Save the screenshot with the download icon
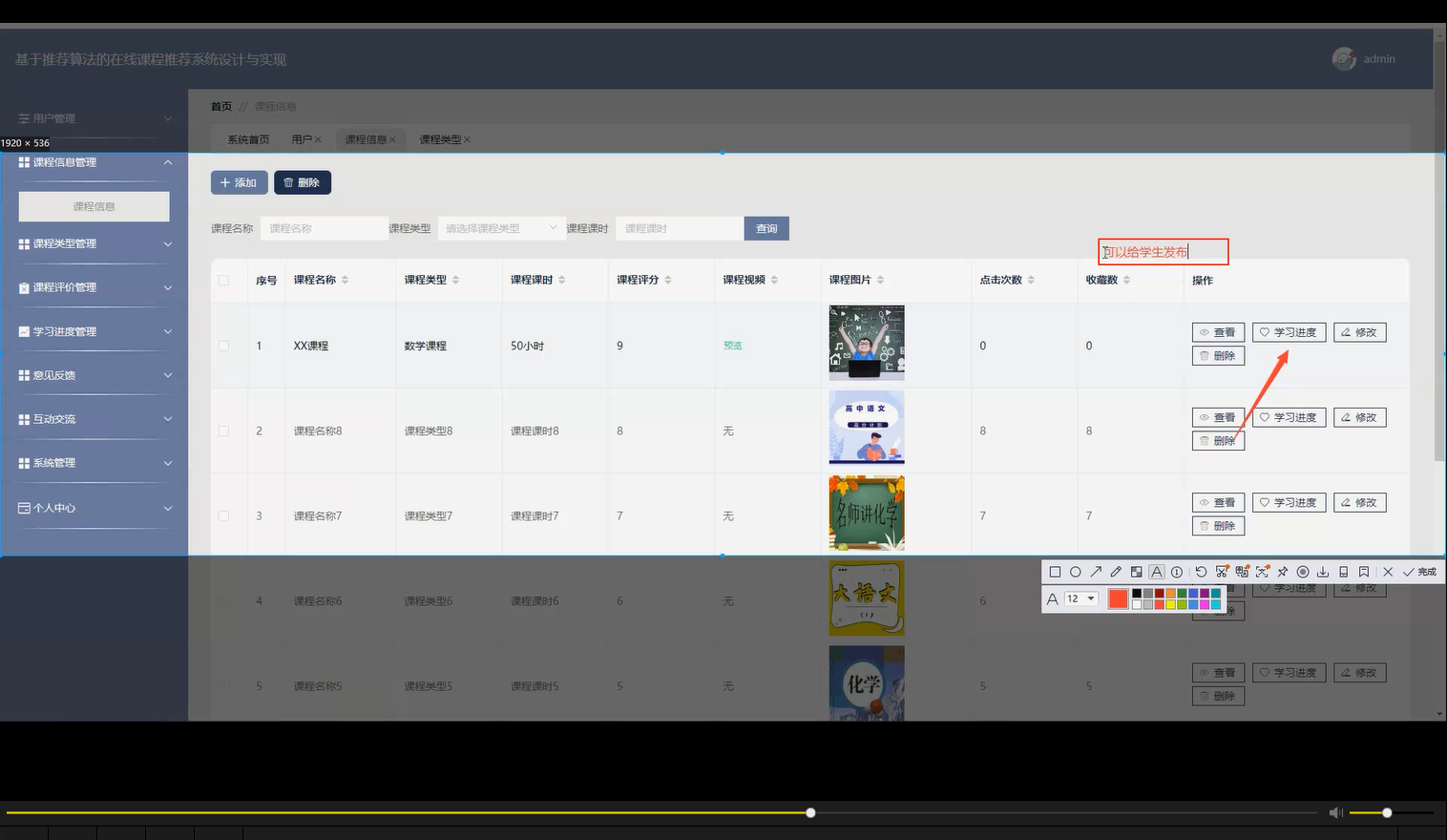 pyautogui.click(x=1323, y=572)
